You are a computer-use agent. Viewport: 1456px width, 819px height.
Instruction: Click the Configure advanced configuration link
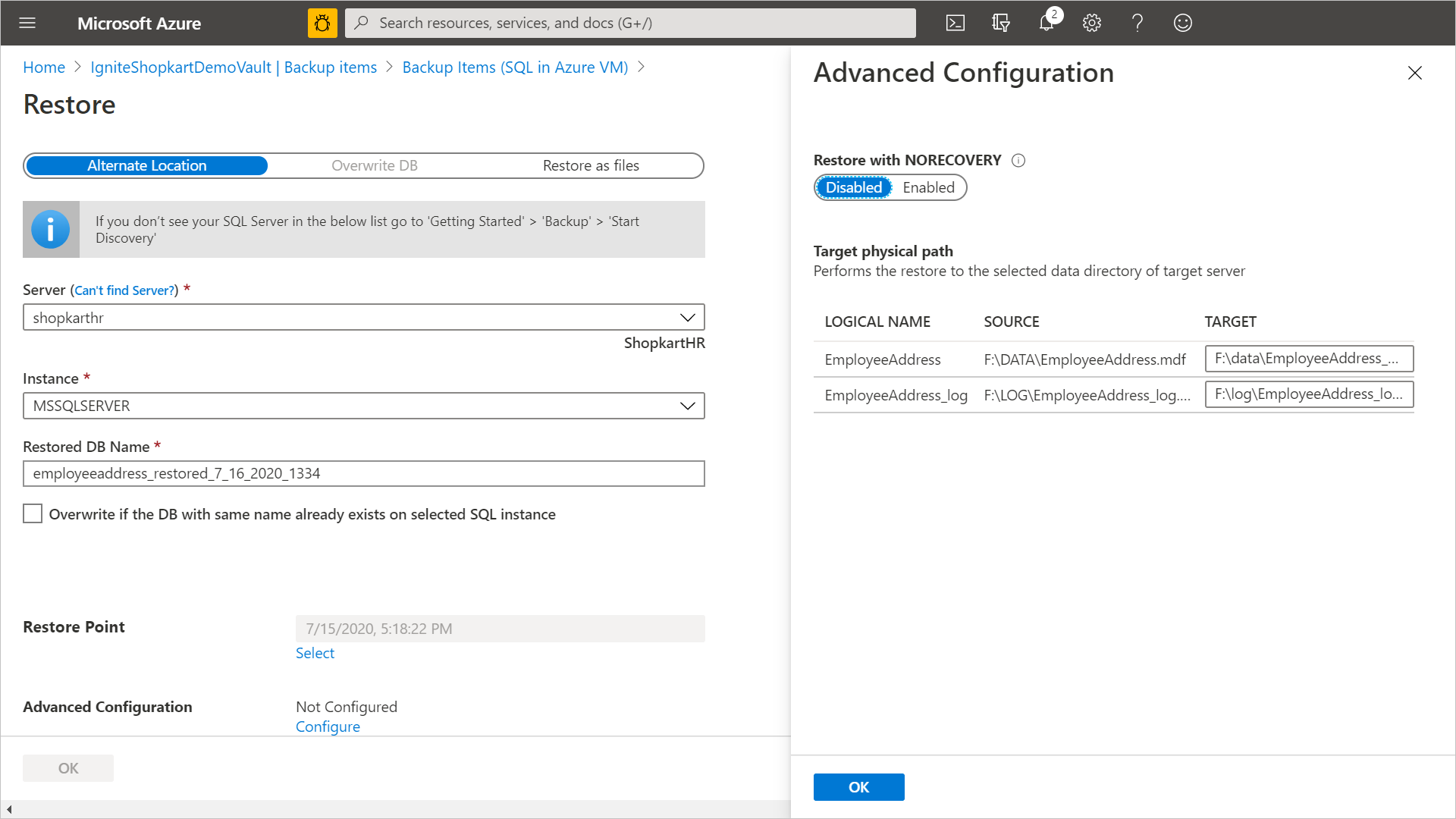327,726
